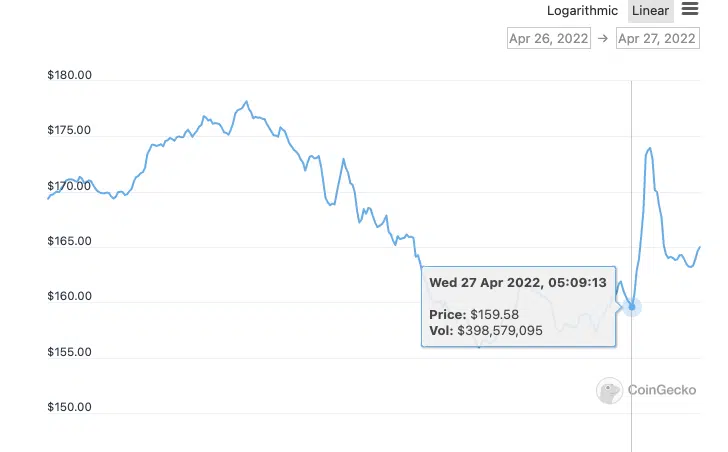
Task: Click the $170.00 y-axis label
Action: [x=69, y=186]
